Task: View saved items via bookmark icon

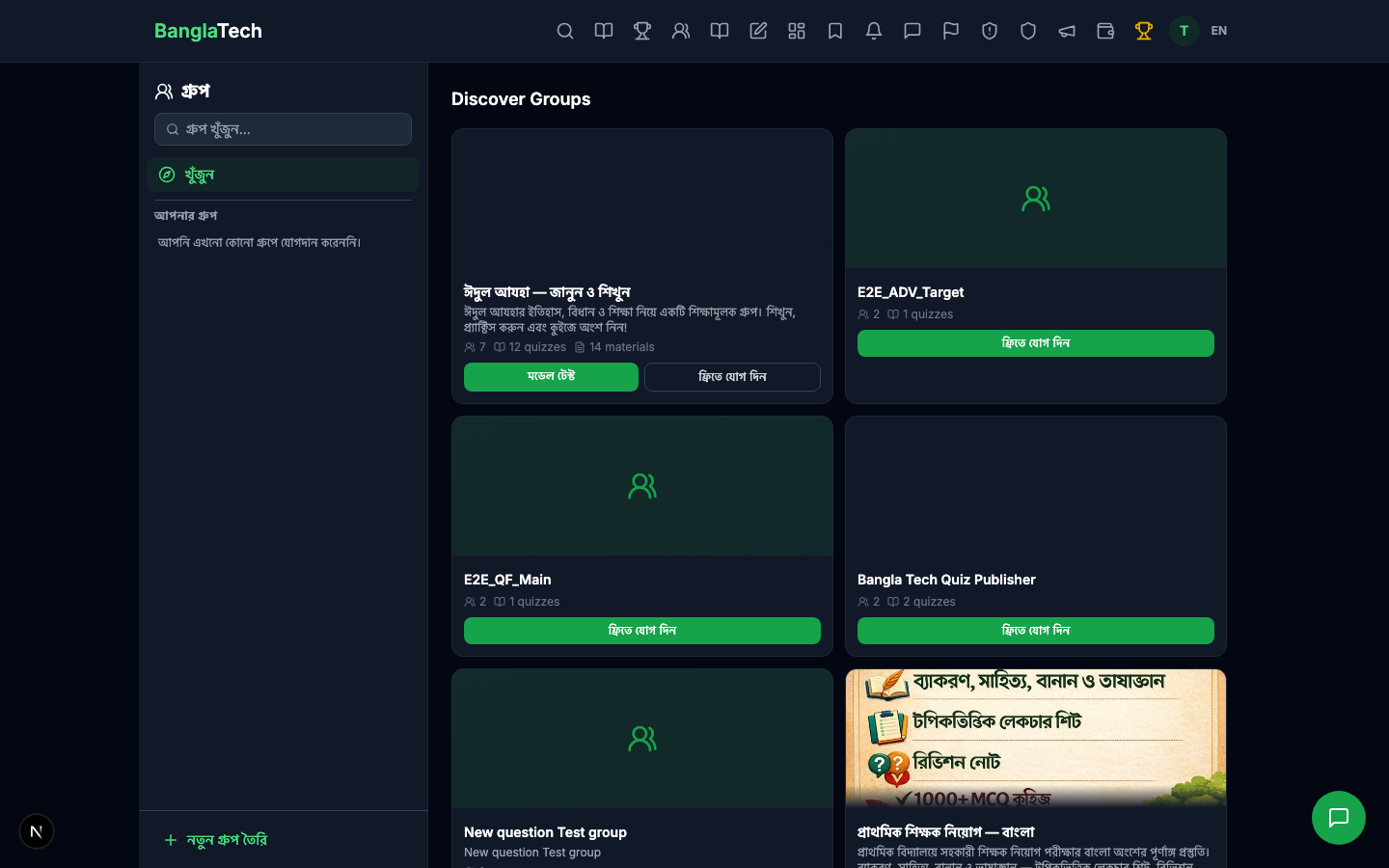Action: [835, 31]
